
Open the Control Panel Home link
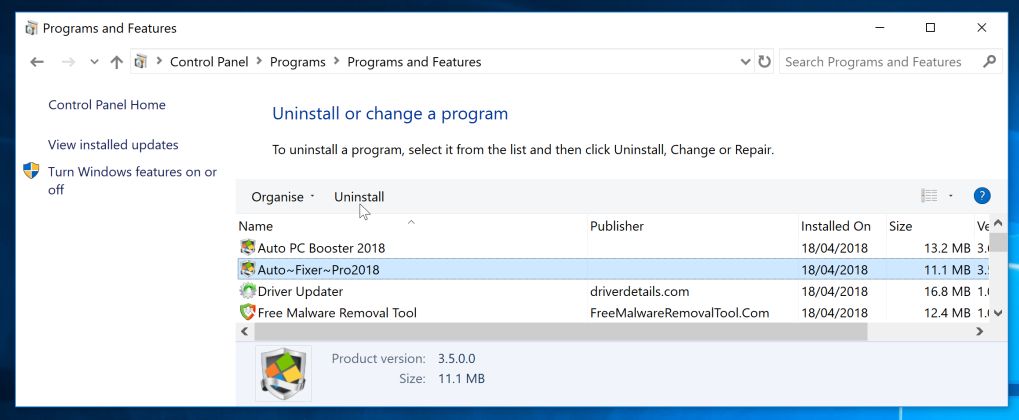(107, 105)
